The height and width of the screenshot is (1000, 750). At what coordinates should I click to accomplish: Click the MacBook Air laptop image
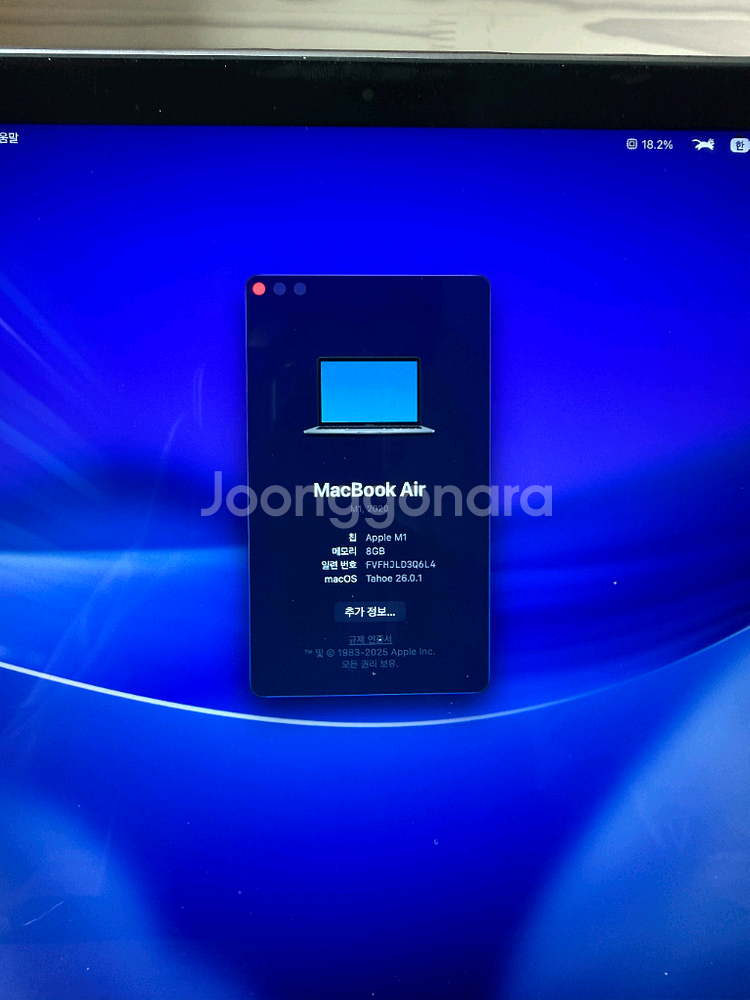[369, 395]
